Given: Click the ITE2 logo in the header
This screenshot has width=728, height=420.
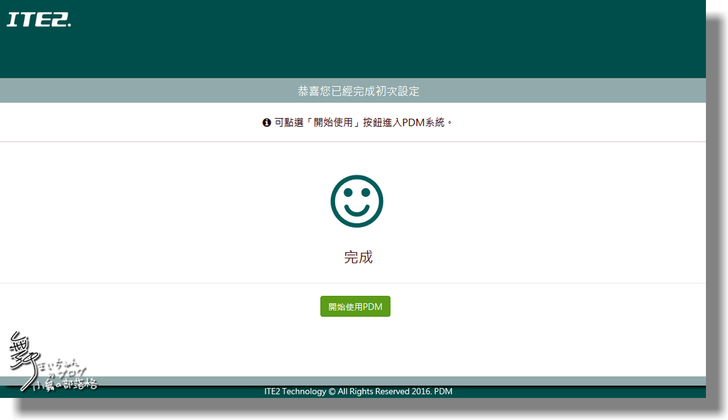Looking at the screenshot, I should [x=39, y=19].
